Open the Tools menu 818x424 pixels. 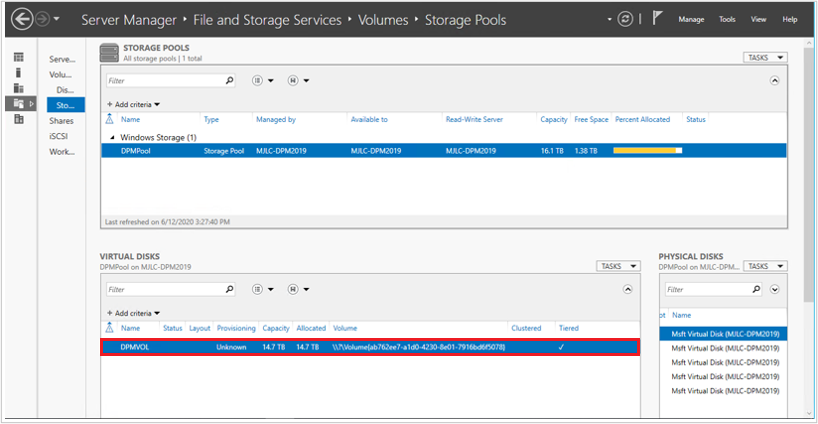[727, 19]
